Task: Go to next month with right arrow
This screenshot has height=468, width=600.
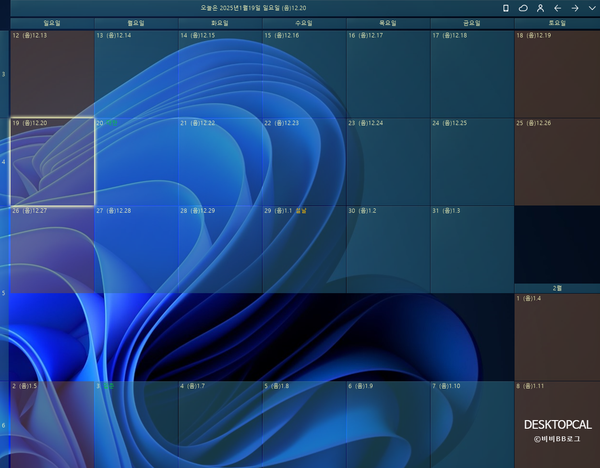Action: 575,8
